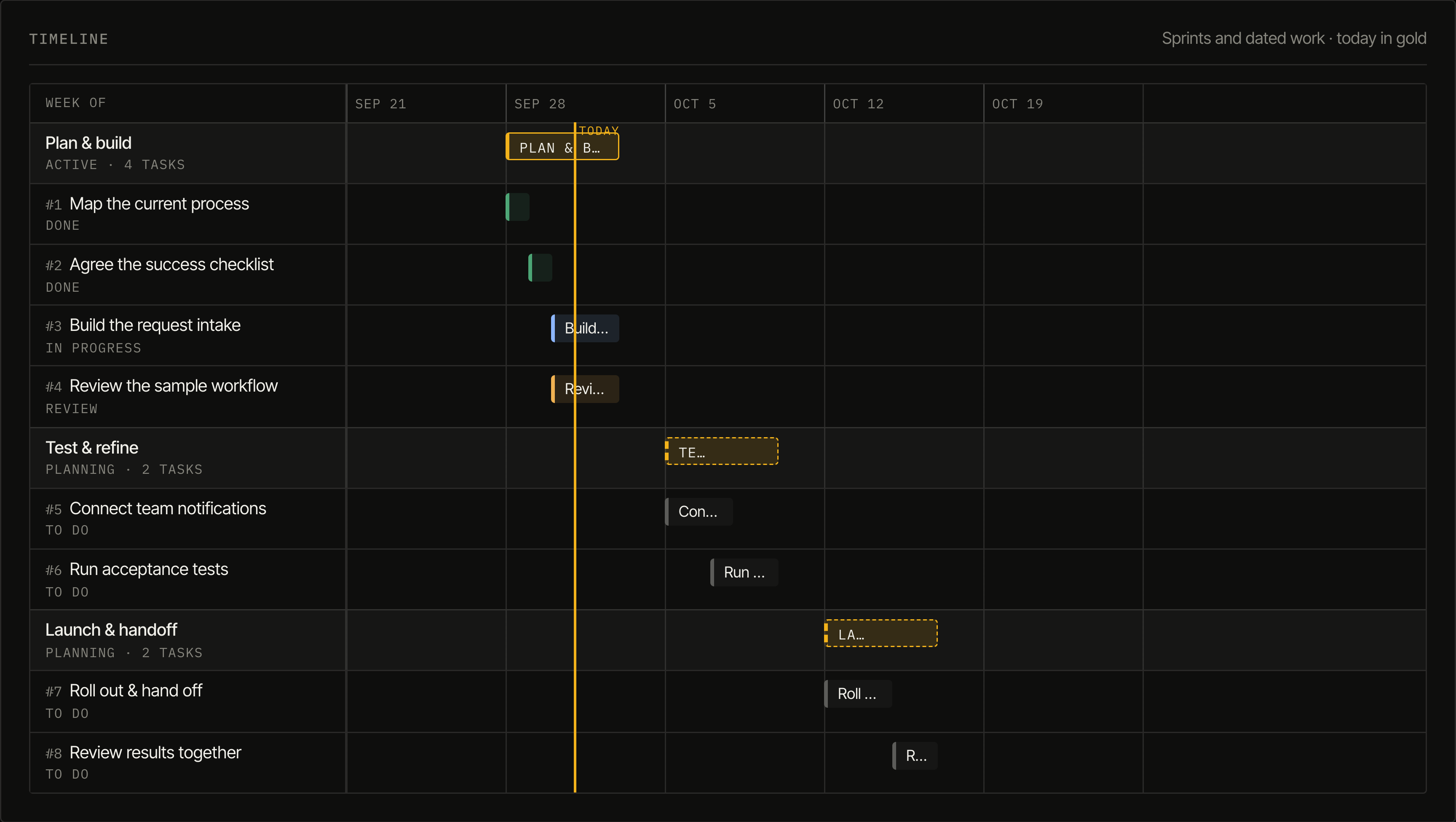This screenshot has width=1456, height=822.
Task: Click the TO DO status under task #5
Action: (x=67, y=530)
